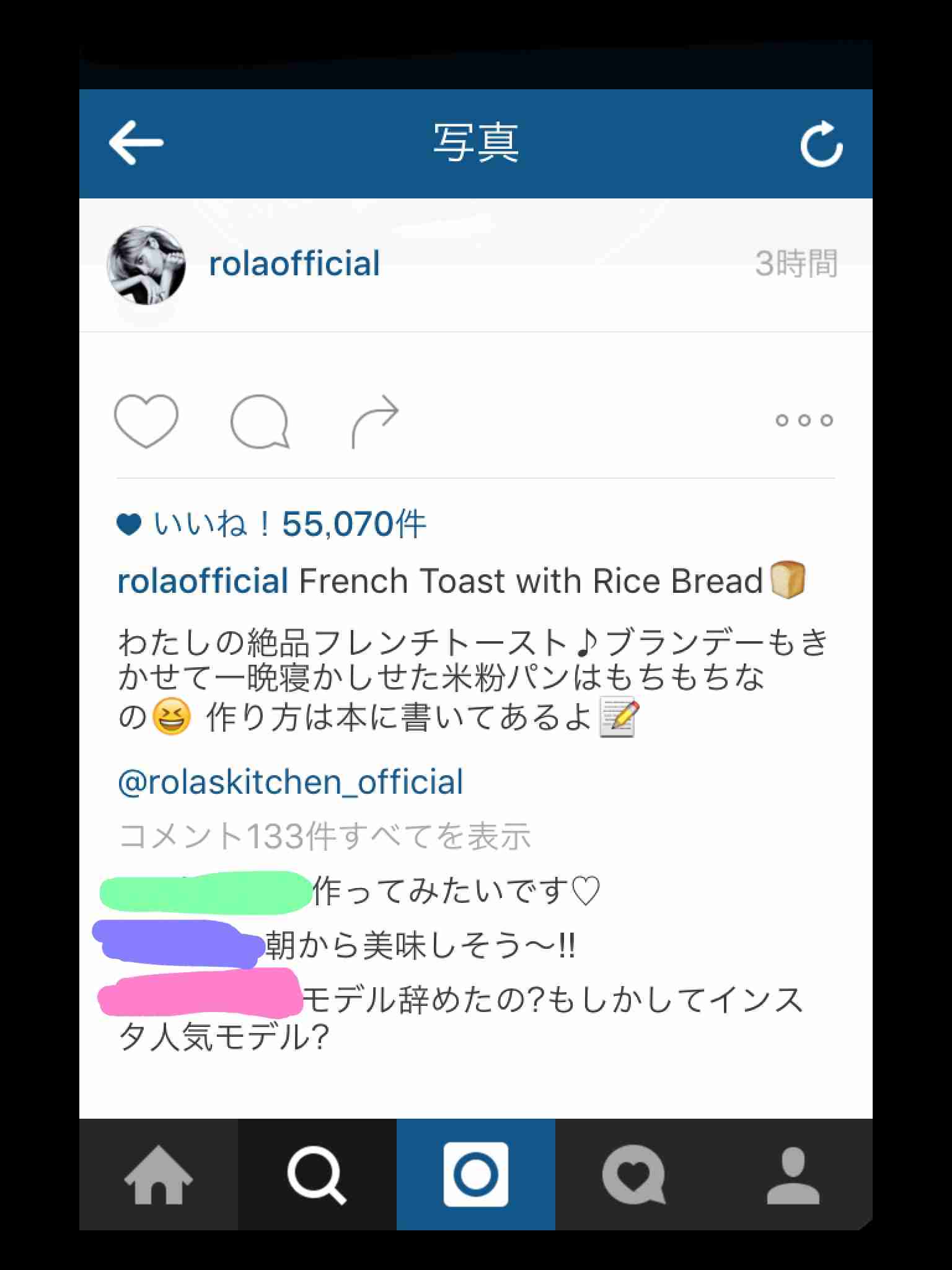Tap the refresh icon in header
The image size is (952, 1270).
coord(821,144)
